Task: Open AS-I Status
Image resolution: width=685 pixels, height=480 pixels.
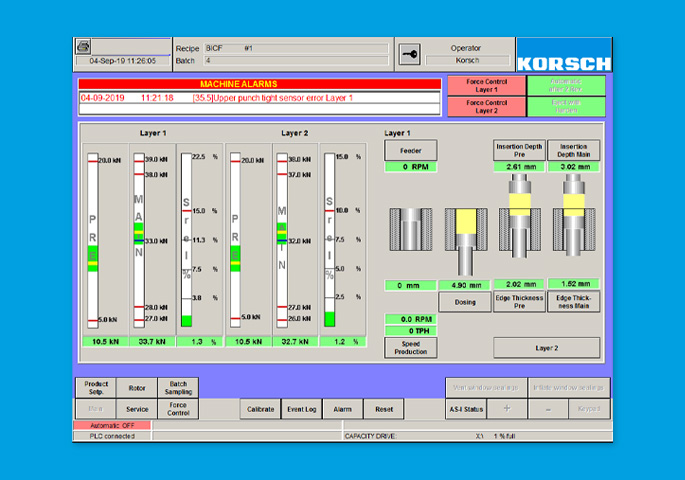Action: click(x=466, y=409)
